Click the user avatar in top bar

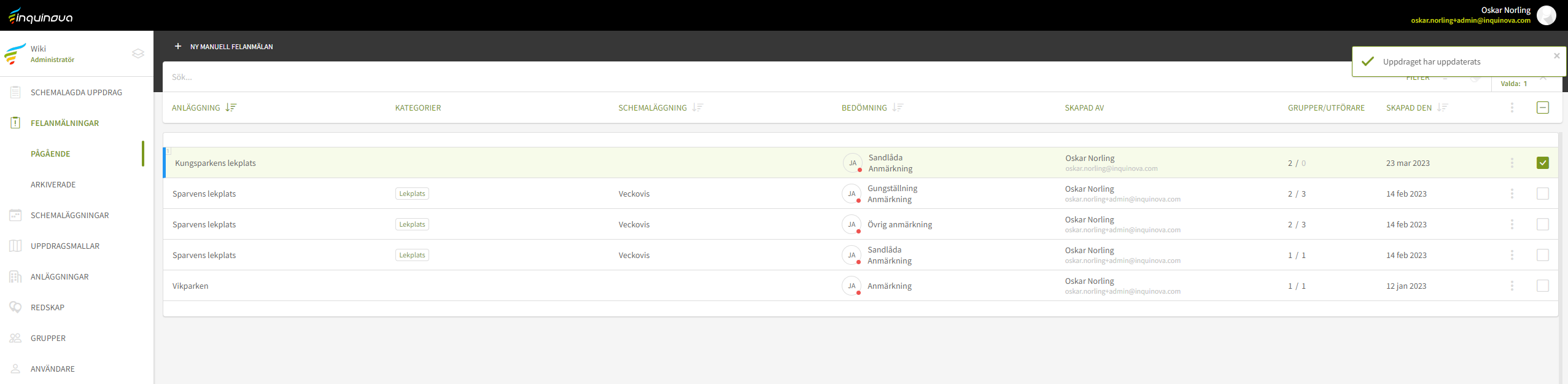[1546, 15]
